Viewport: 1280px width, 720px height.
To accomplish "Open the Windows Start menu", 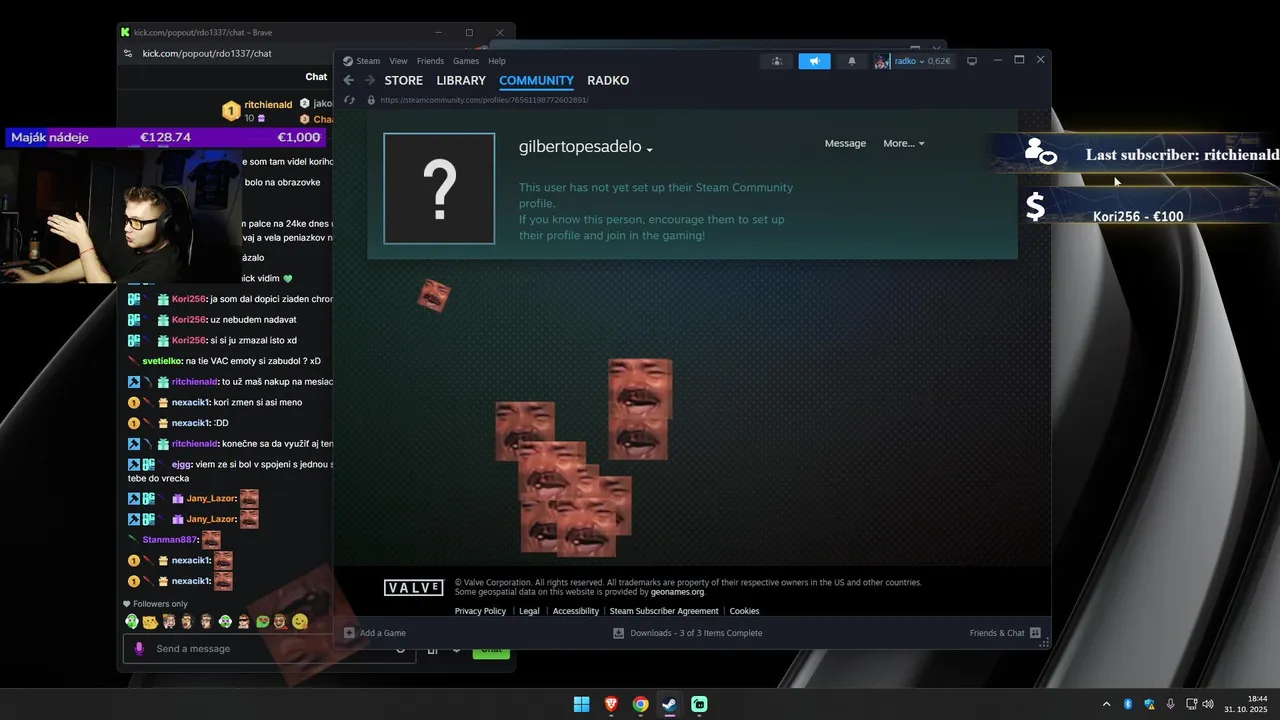I will [x=581, y=704].
